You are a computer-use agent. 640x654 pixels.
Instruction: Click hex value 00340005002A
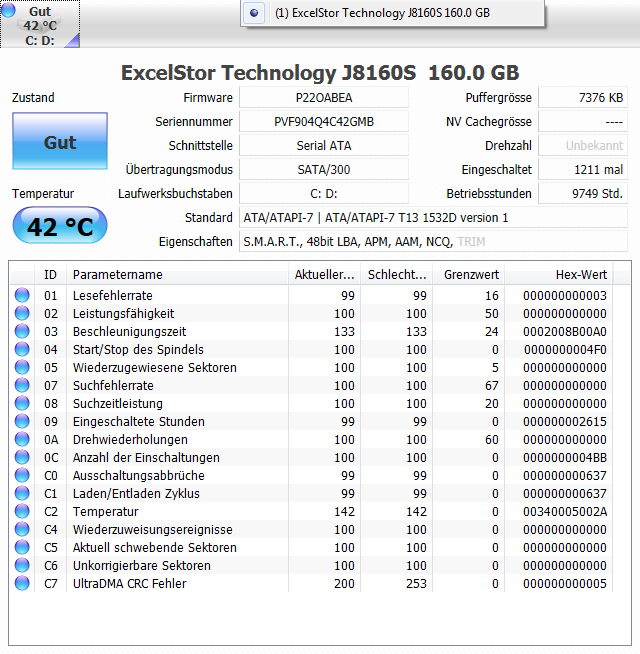click(565, 511)
